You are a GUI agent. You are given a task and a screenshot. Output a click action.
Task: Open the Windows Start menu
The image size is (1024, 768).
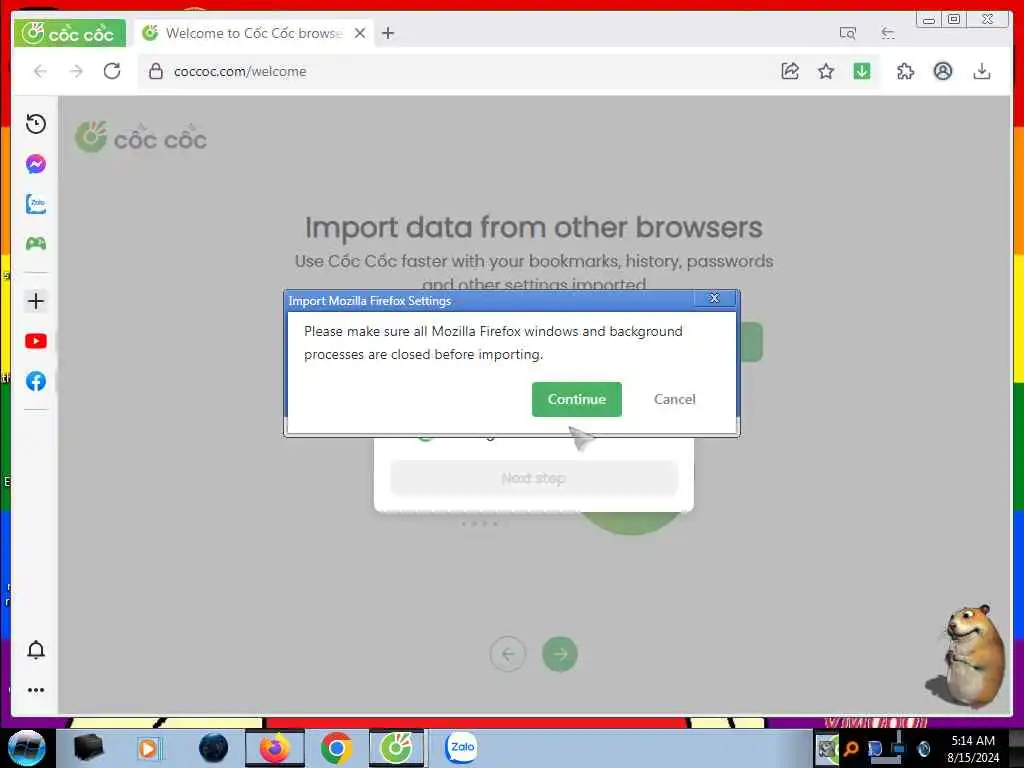tap(26, 748)
